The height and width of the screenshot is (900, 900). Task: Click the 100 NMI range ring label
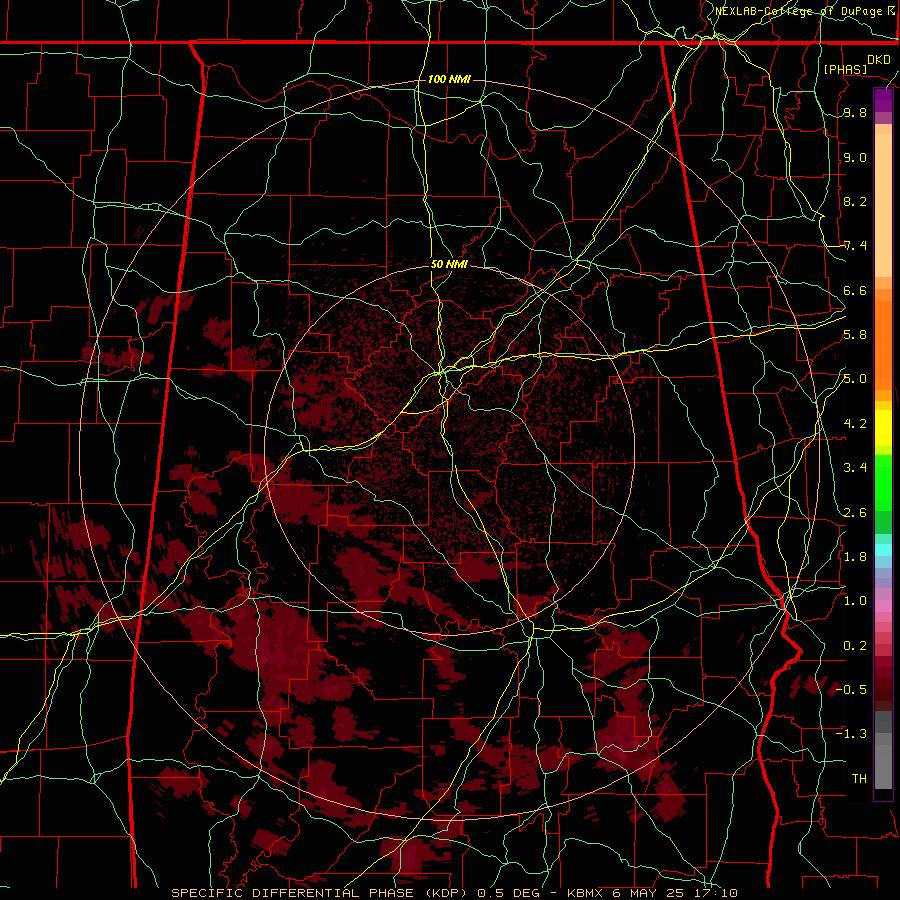click(x=449, y=79)
